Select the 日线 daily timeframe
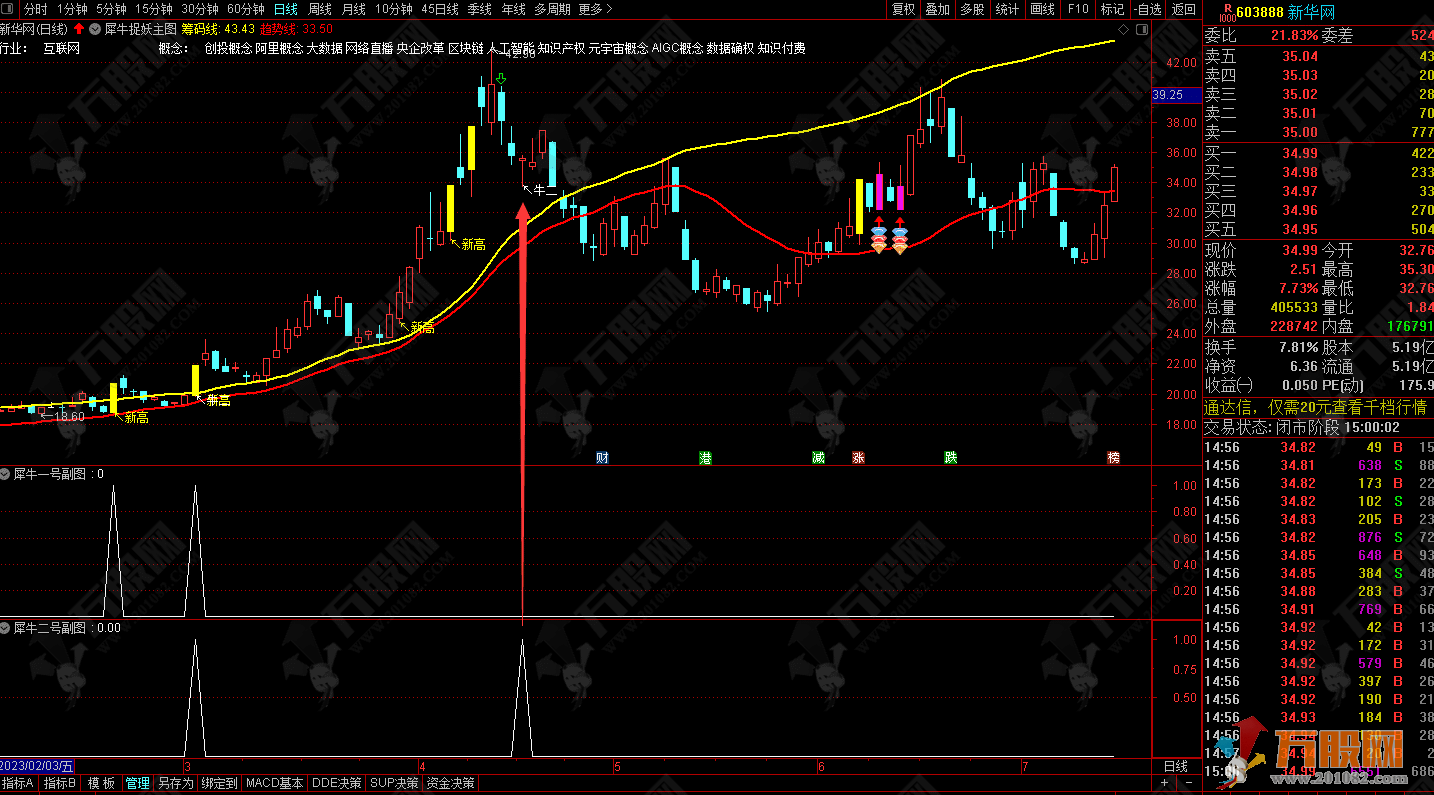Screen dimensions: 1434x795 [285, 9]
